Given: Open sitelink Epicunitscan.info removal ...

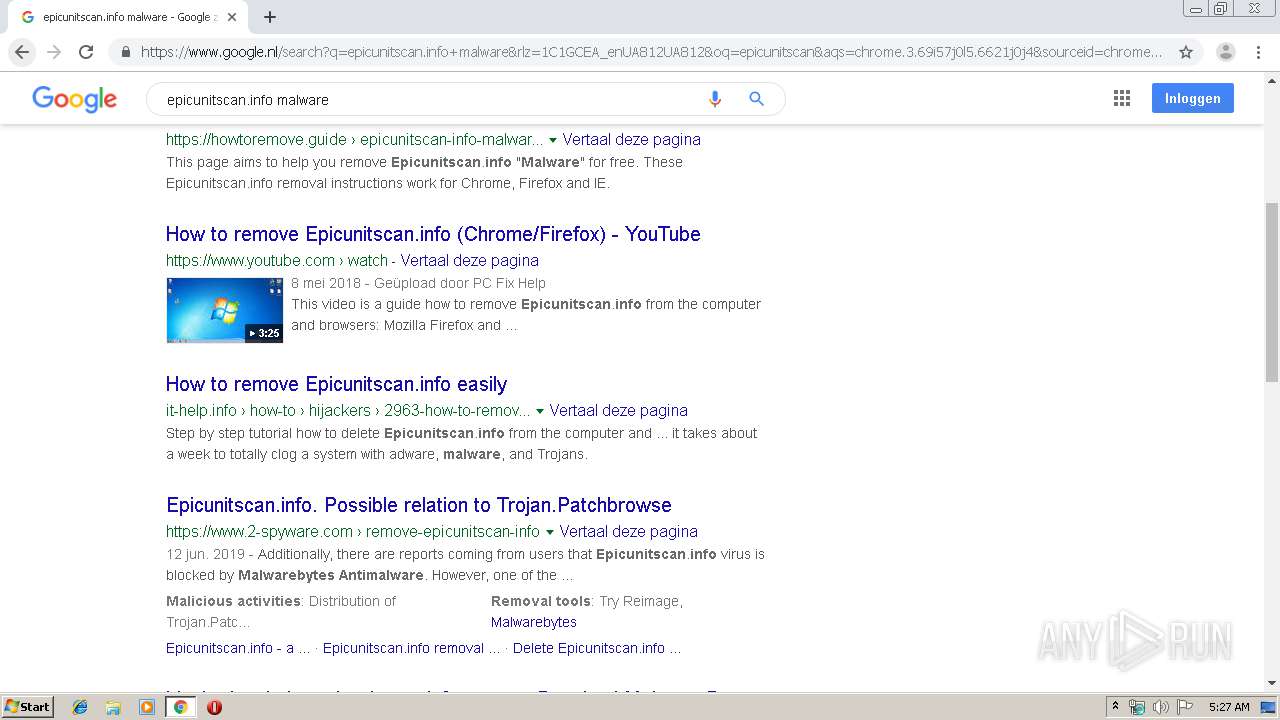Looking at the screenshot, I should click(x=412, y=648).
